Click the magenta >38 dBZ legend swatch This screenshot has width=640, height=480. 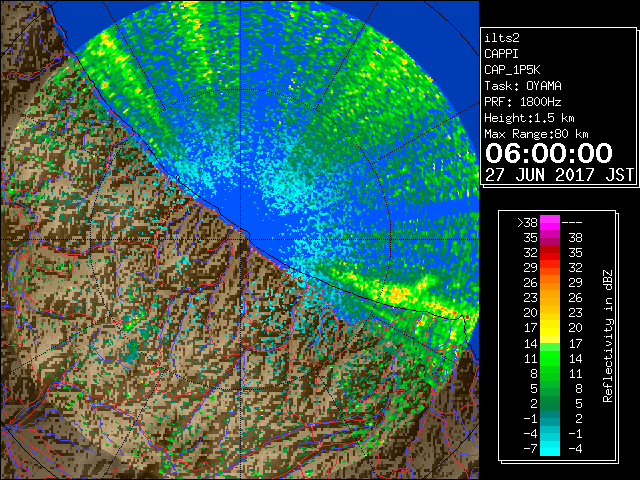(x=550, y=223)
